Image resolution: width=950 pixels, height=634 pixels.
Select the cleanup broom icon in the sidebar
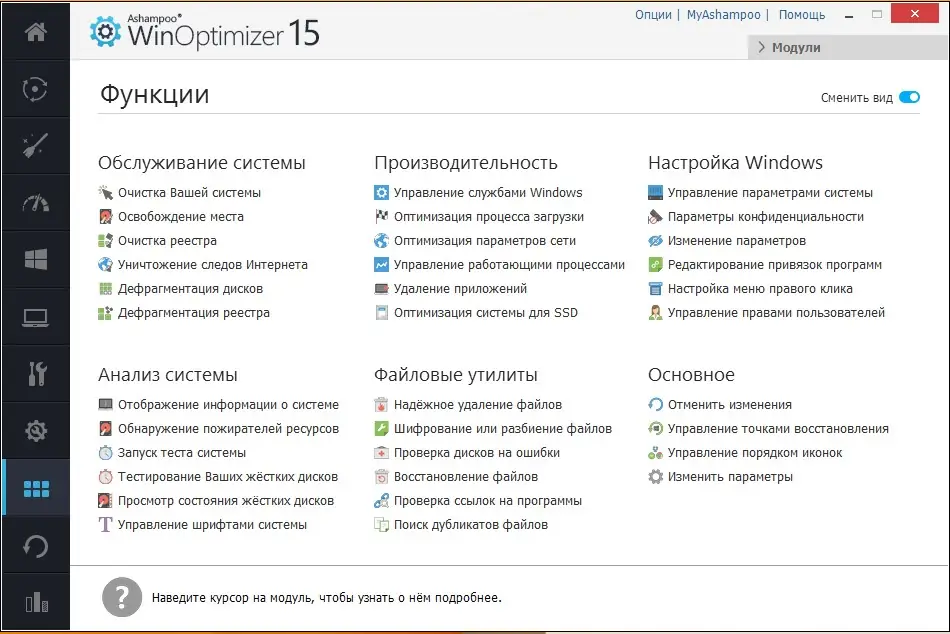35,145
